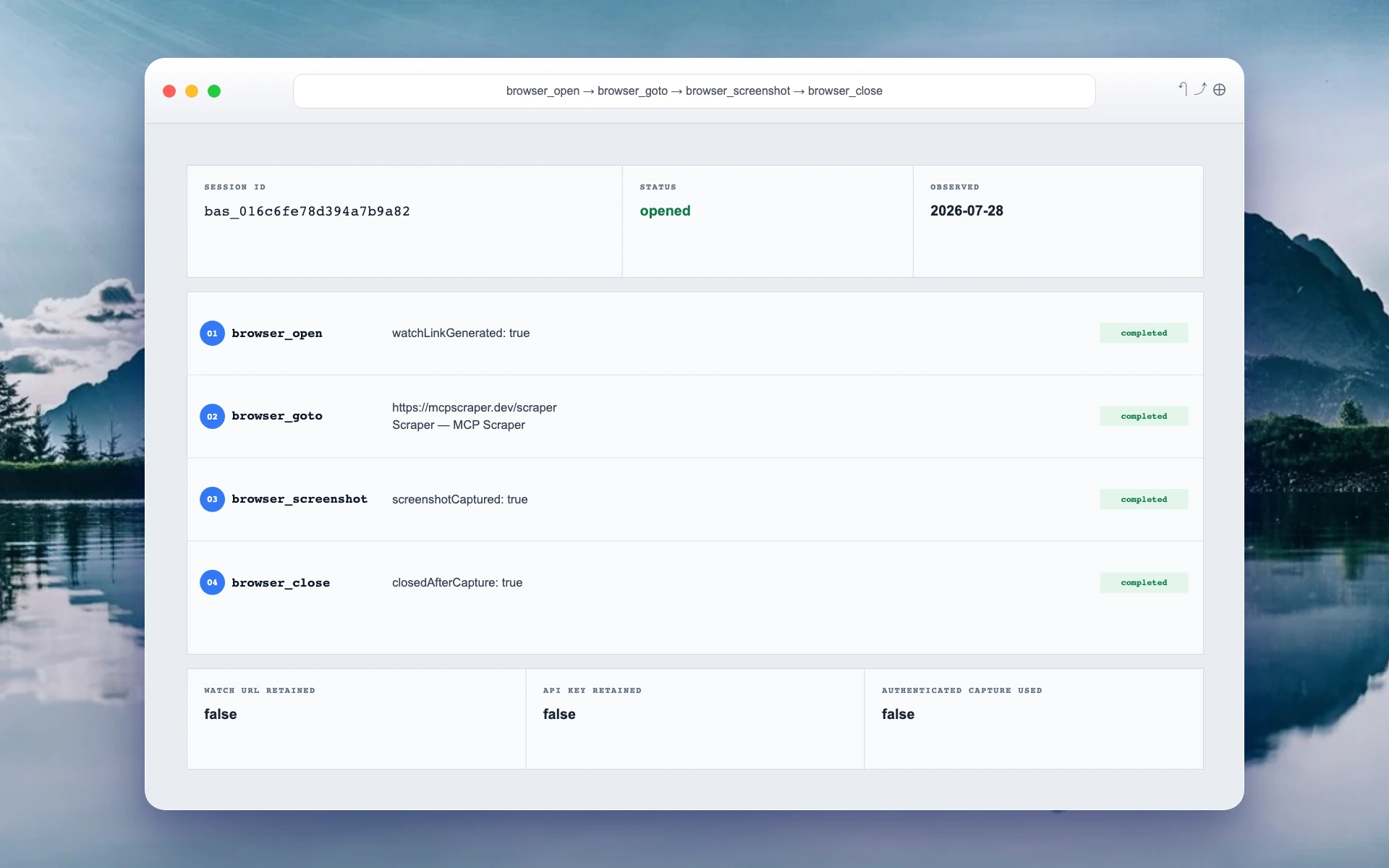Click the completed badge for browser_close

tap(1144, 583)
